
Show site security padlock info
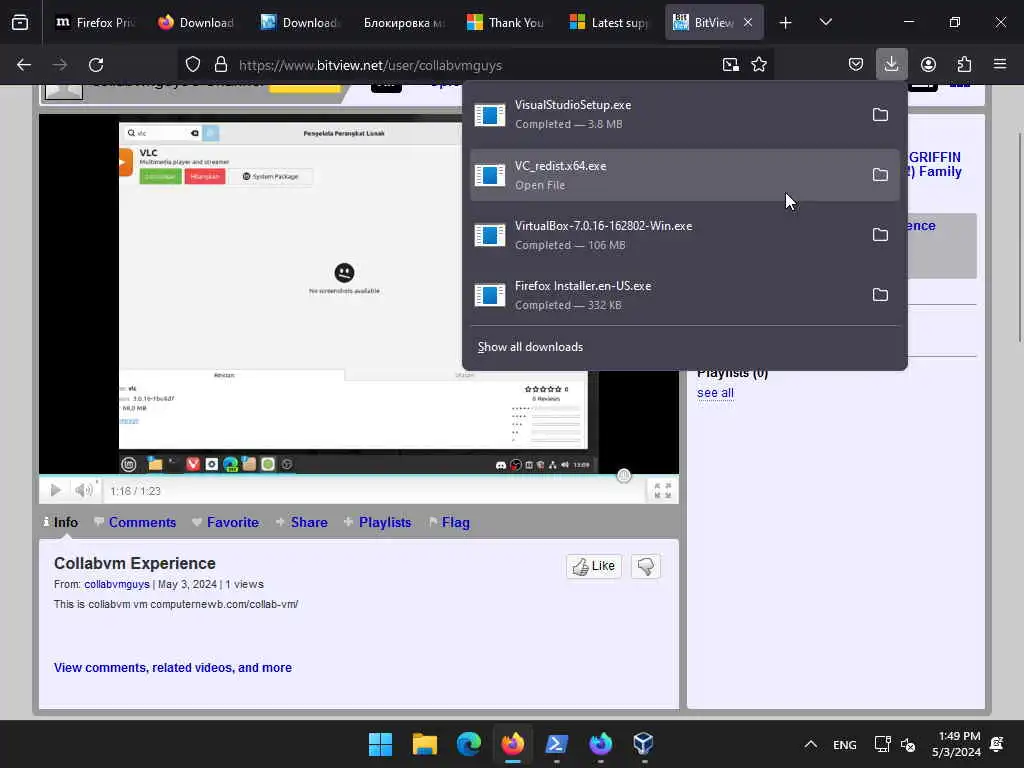click(221, 65)
